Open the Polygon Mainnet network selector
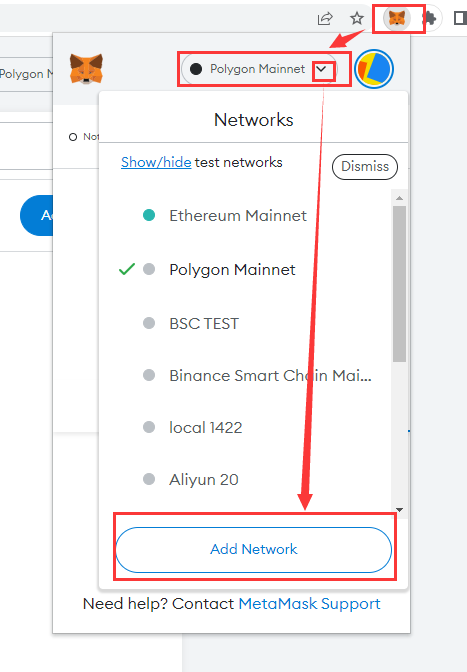 pos(259,69)
